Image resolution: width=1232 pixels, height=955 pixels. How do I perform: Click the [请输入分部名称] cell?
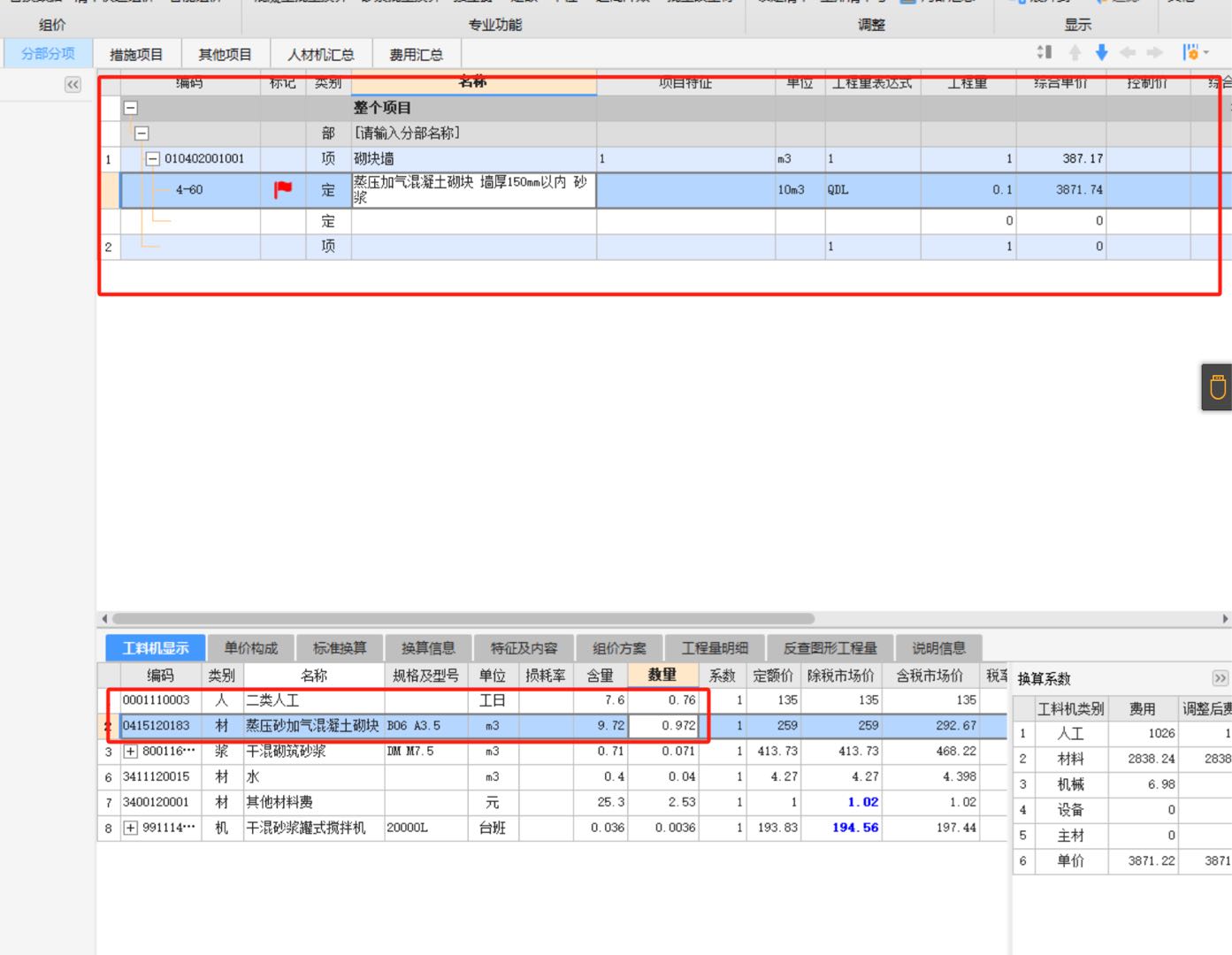click(473, 134)
